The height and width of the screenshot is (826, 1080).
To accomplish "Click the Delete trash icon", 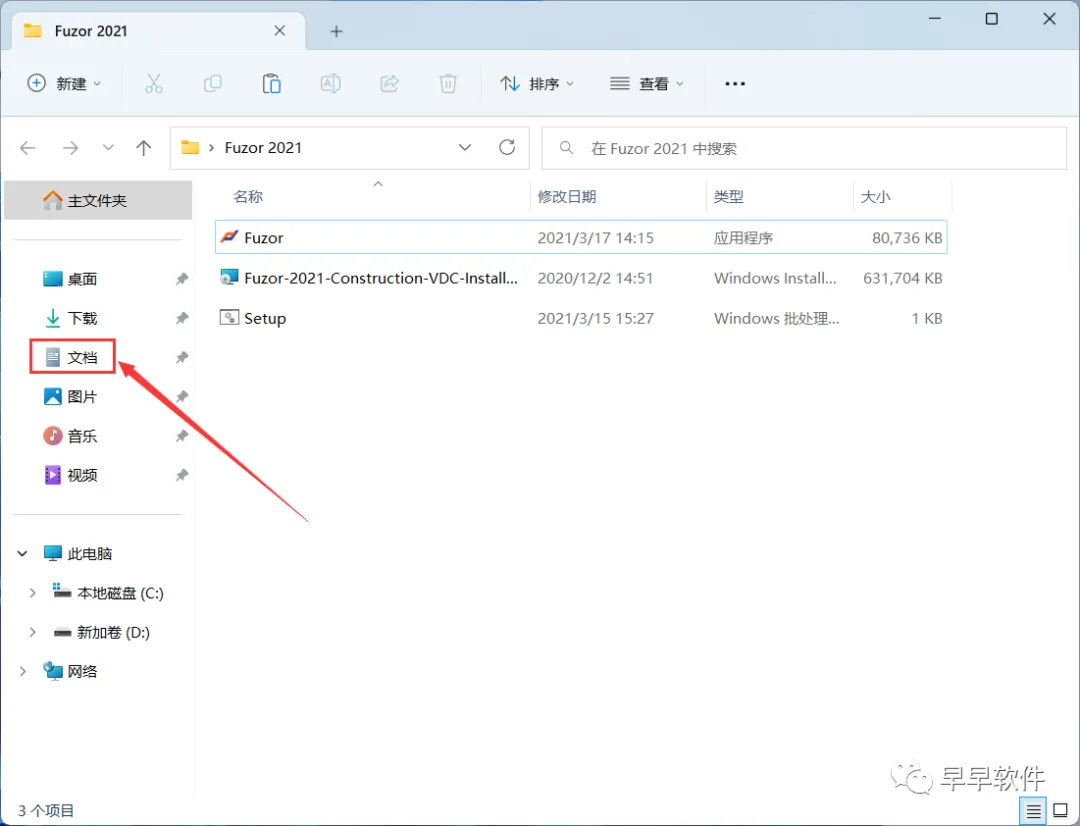I will pyautogui.click(x=448, y=83).
